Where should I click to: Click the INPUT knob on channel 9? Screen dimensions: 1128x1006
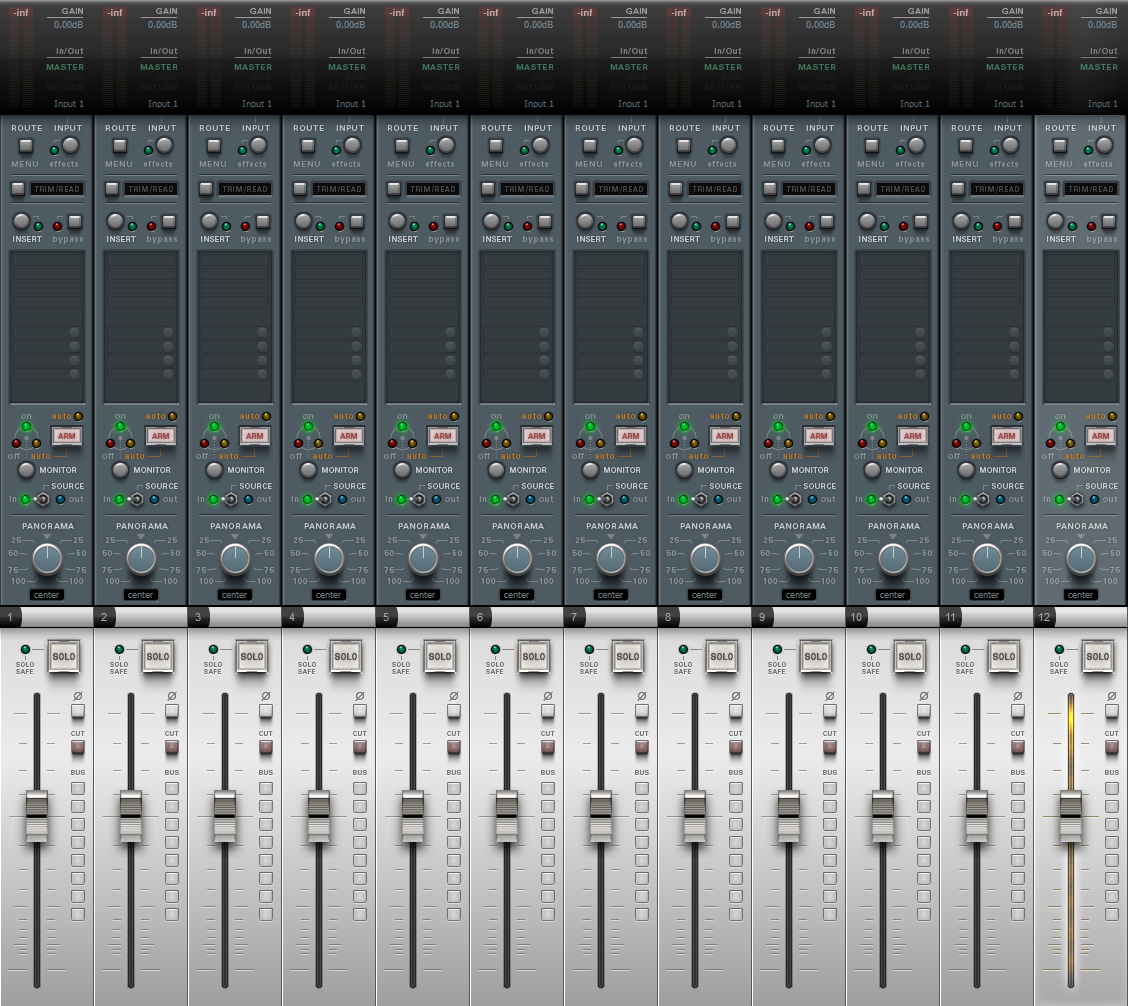[822, 145]
